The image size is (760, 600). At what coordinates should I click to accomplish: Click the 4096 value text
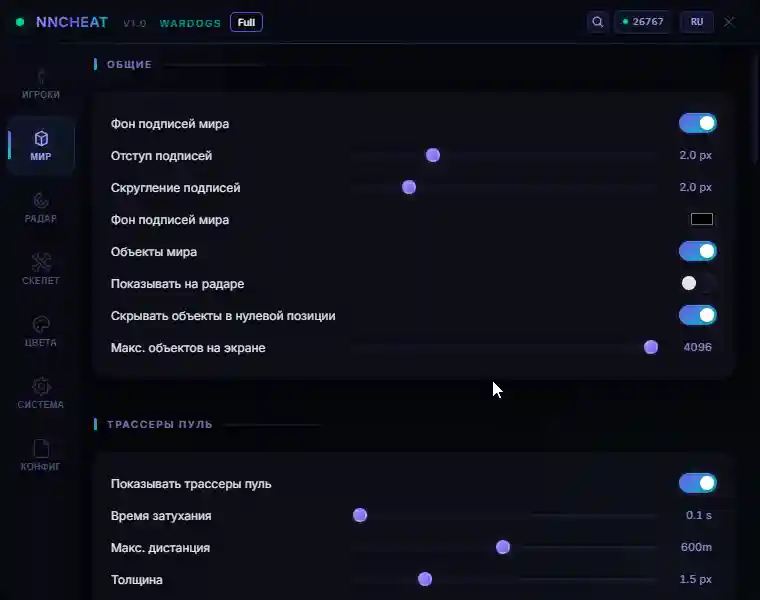697,347
